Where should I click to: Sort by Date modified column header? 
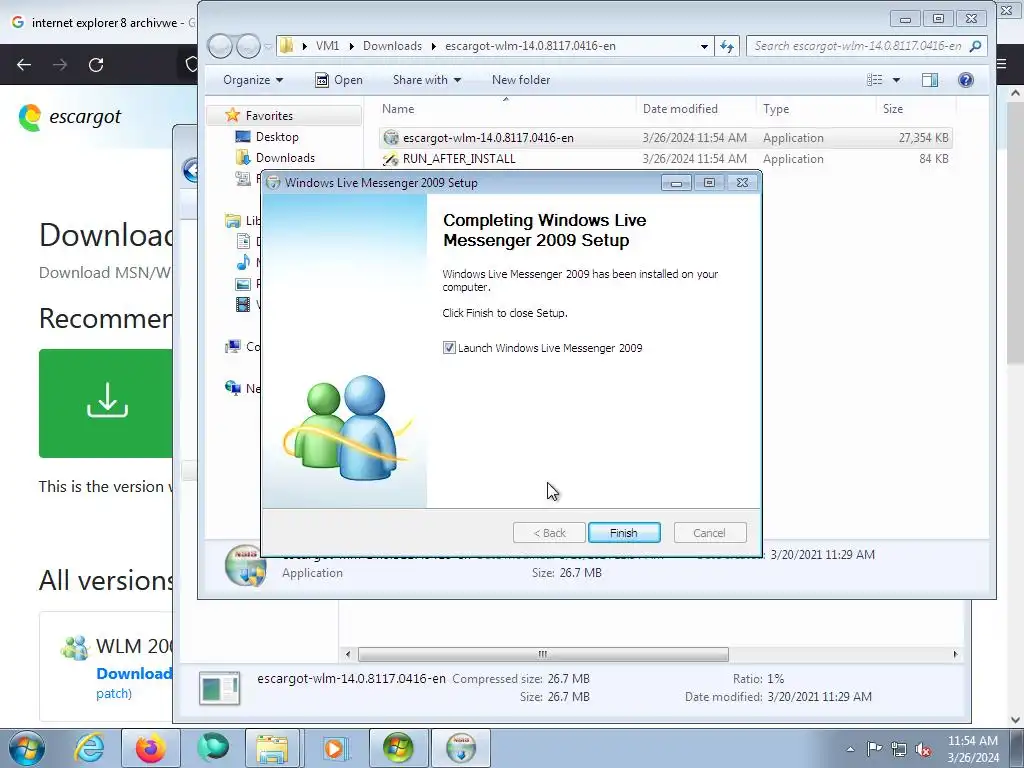(x=680, y=109)
